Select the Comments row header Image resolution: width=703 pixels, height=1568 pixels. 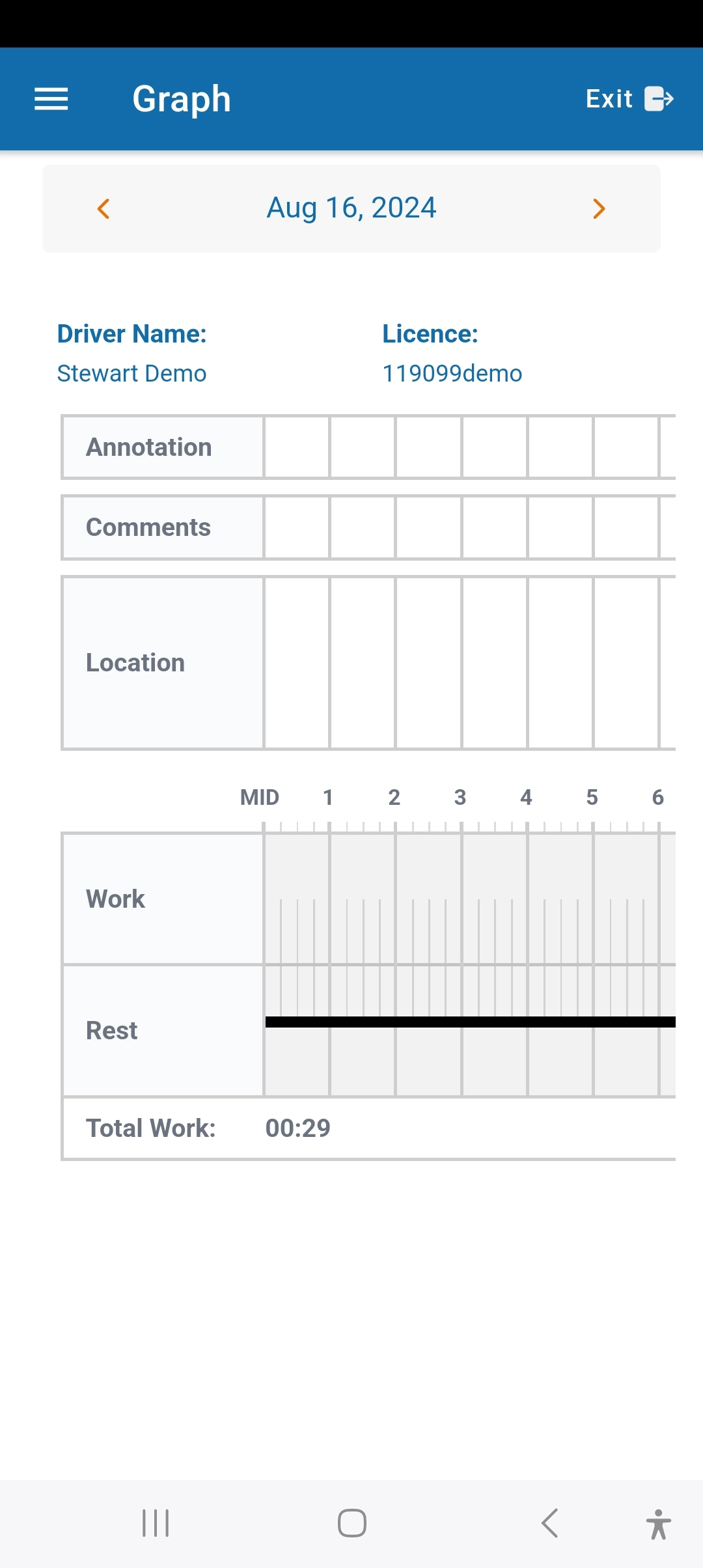tap(148, 527)
